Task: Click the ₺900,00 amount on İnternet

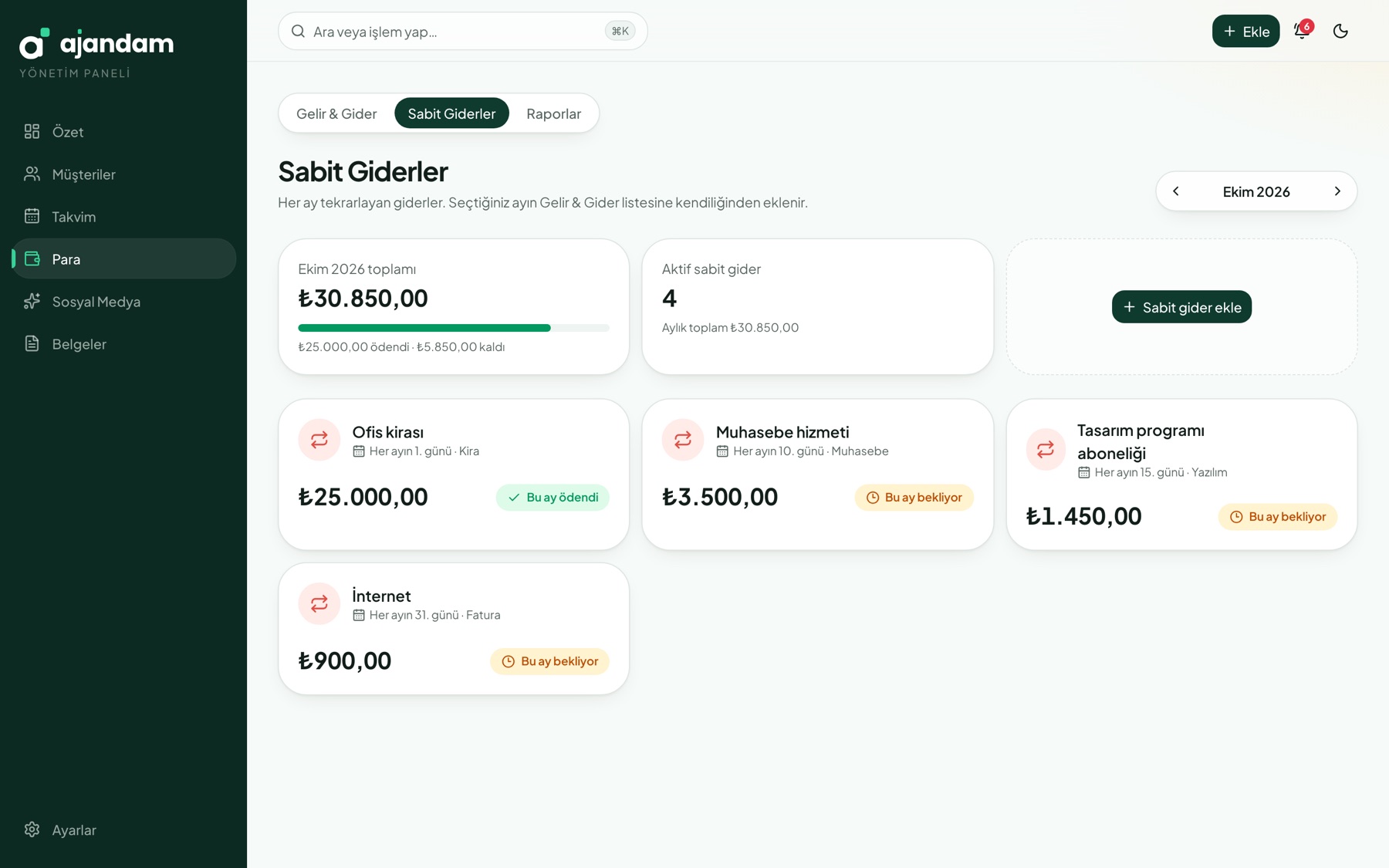Action: [x=345, y=661]
